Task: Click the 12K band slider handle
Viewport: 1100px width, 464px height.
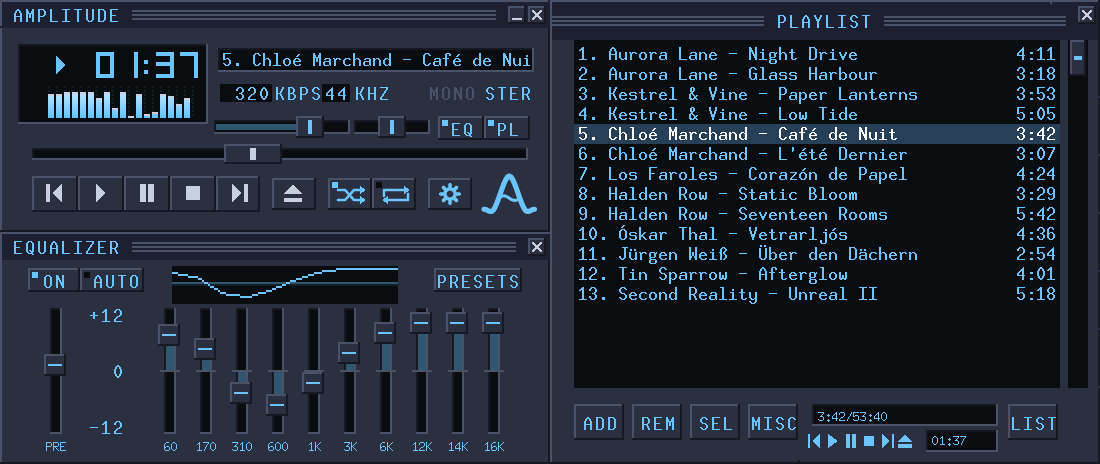Action: pyautogui.click(x=420, y=322)
